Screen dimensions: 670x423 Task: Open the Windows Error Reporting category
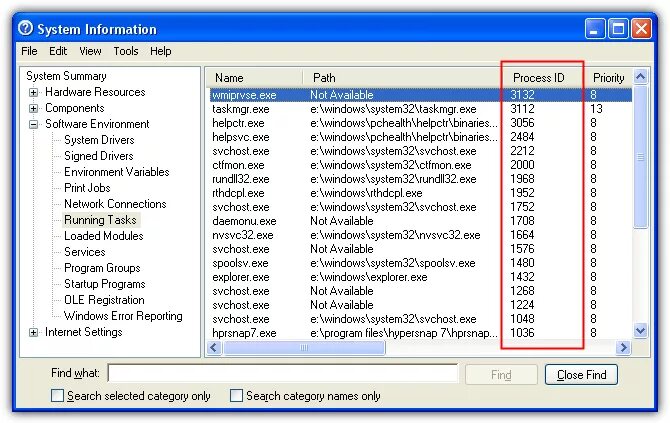tap(123, 316)
